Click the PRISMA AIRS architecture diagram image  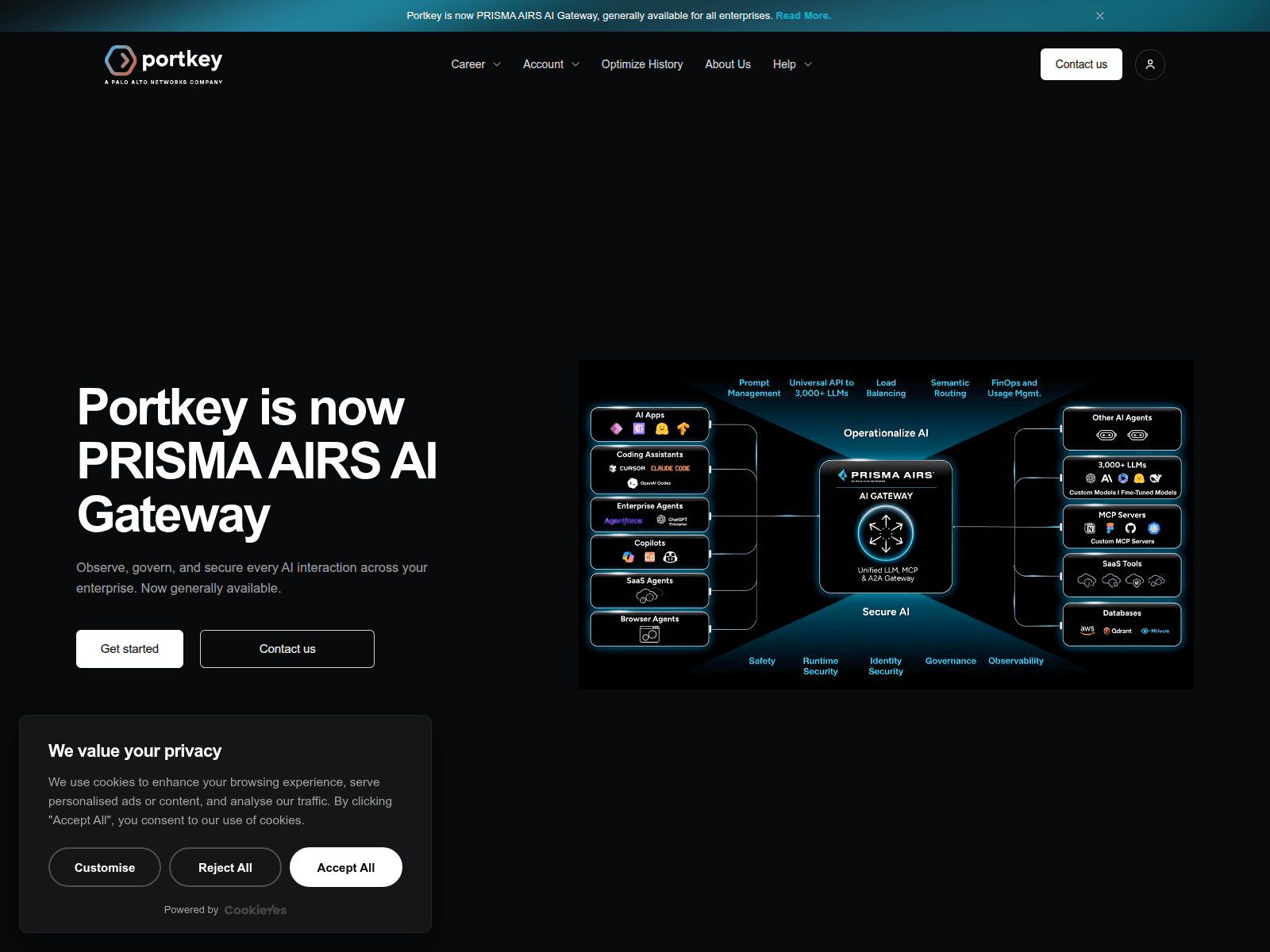click(x=886, y=524)
